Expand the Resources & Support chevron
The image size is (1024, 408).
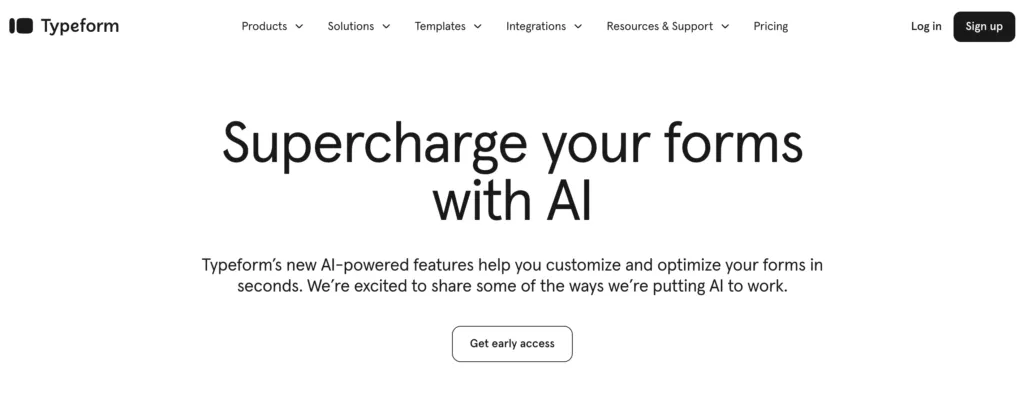pyautogui.click(x=725, y=27)
